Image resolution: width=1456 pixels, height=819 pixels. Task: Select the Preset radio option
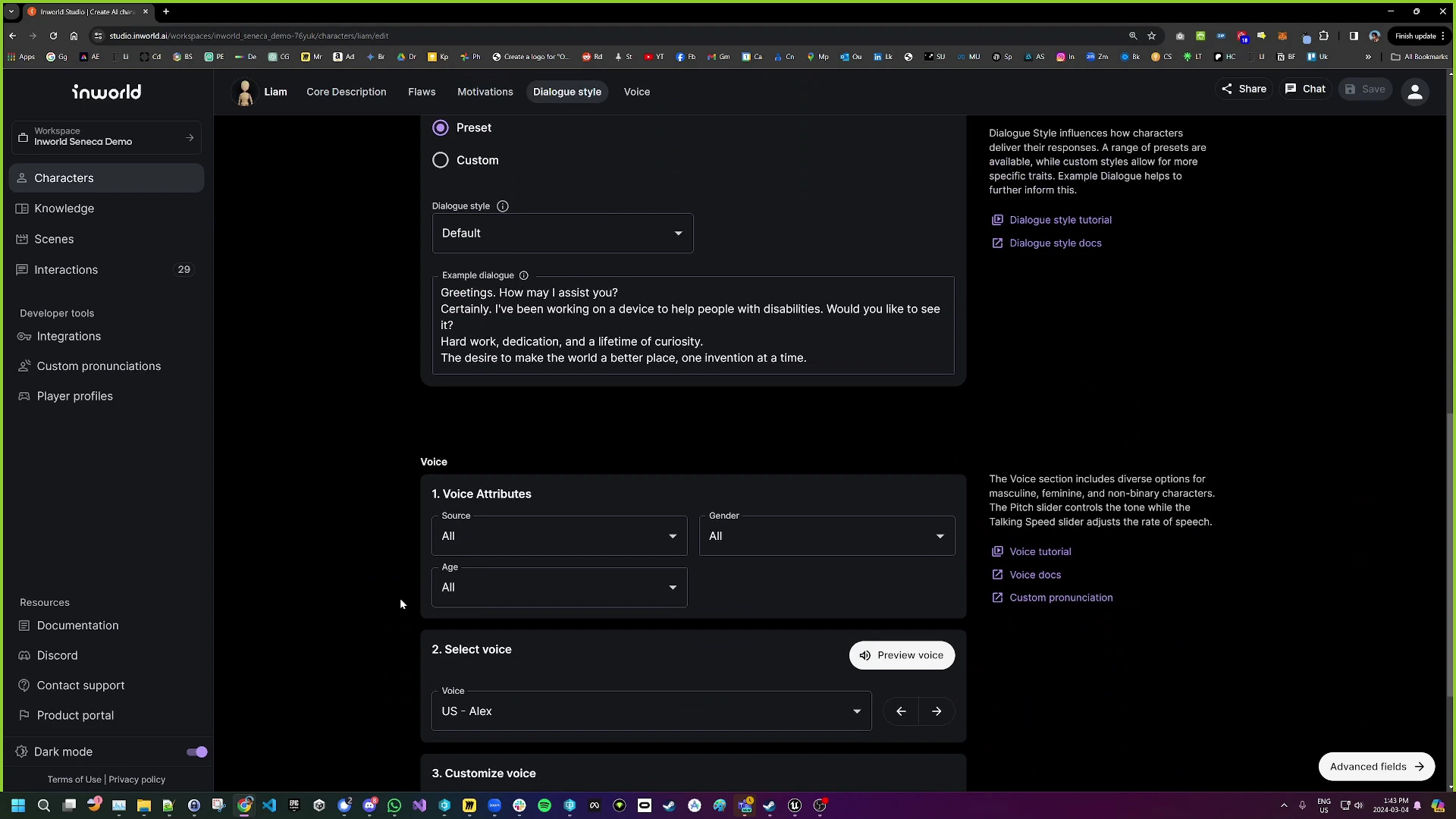pos(441,127)
